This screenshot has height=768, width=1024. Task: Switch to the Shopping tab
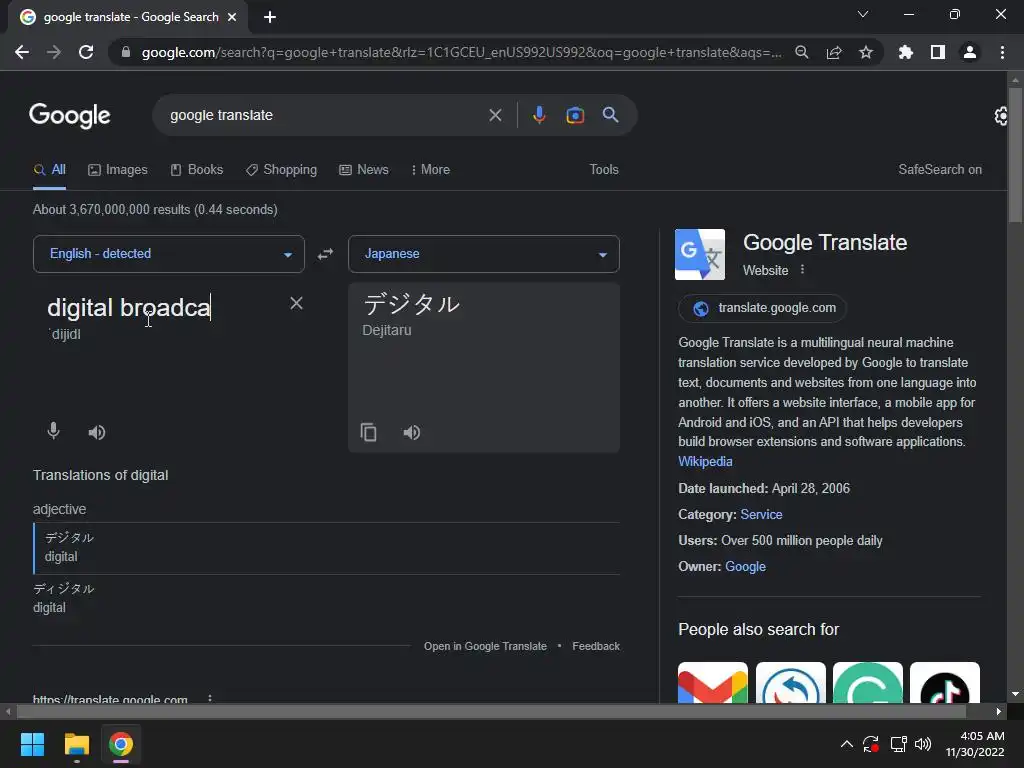click(281, 170)
